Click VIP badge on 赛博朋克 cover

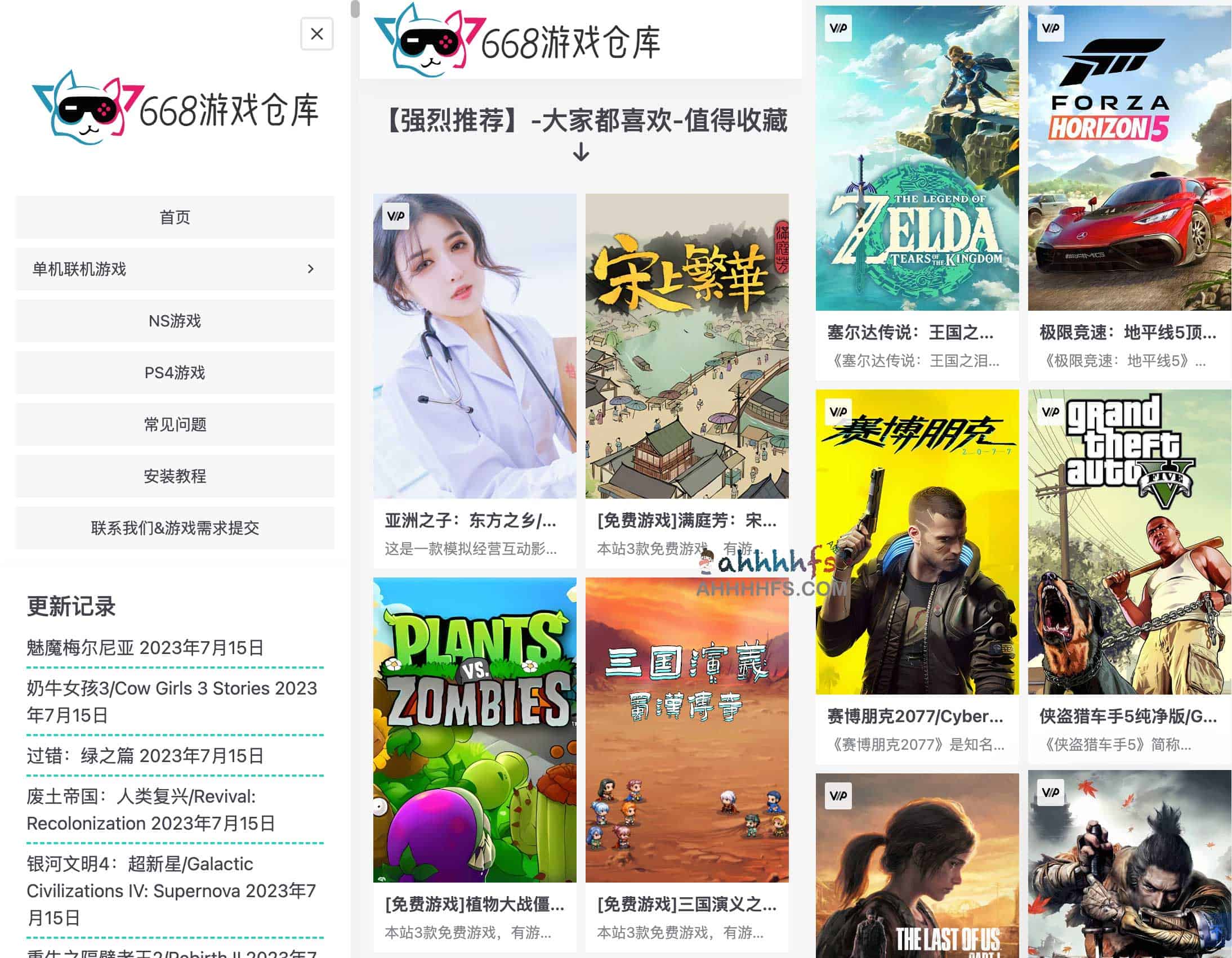point(838,411)
